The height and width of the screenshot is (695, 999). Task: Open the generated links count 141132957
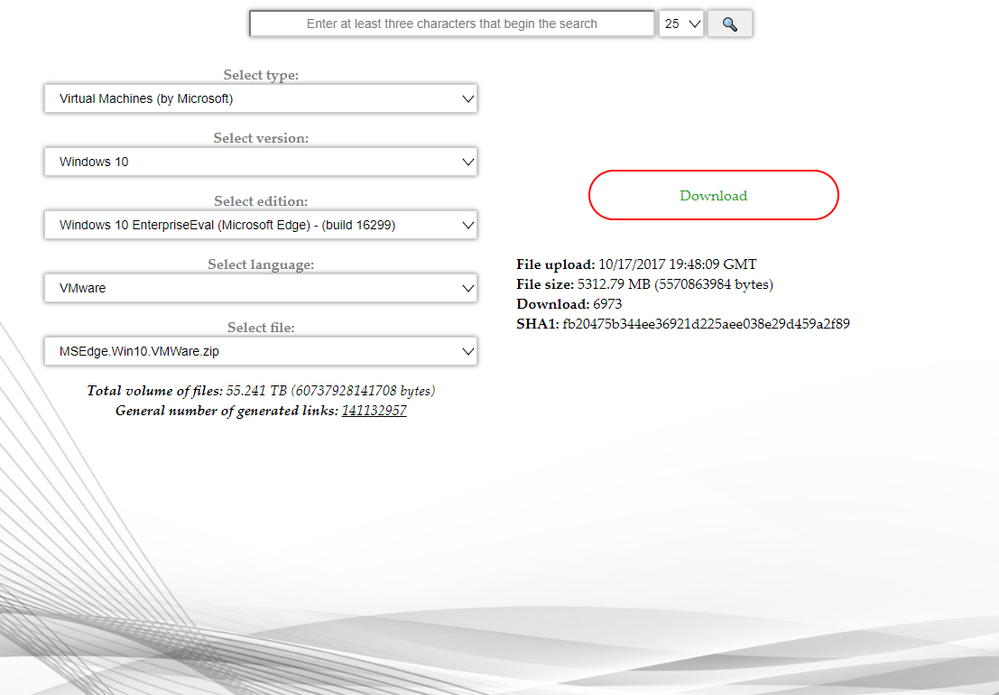pyautogui.click(x=374, y=410)
